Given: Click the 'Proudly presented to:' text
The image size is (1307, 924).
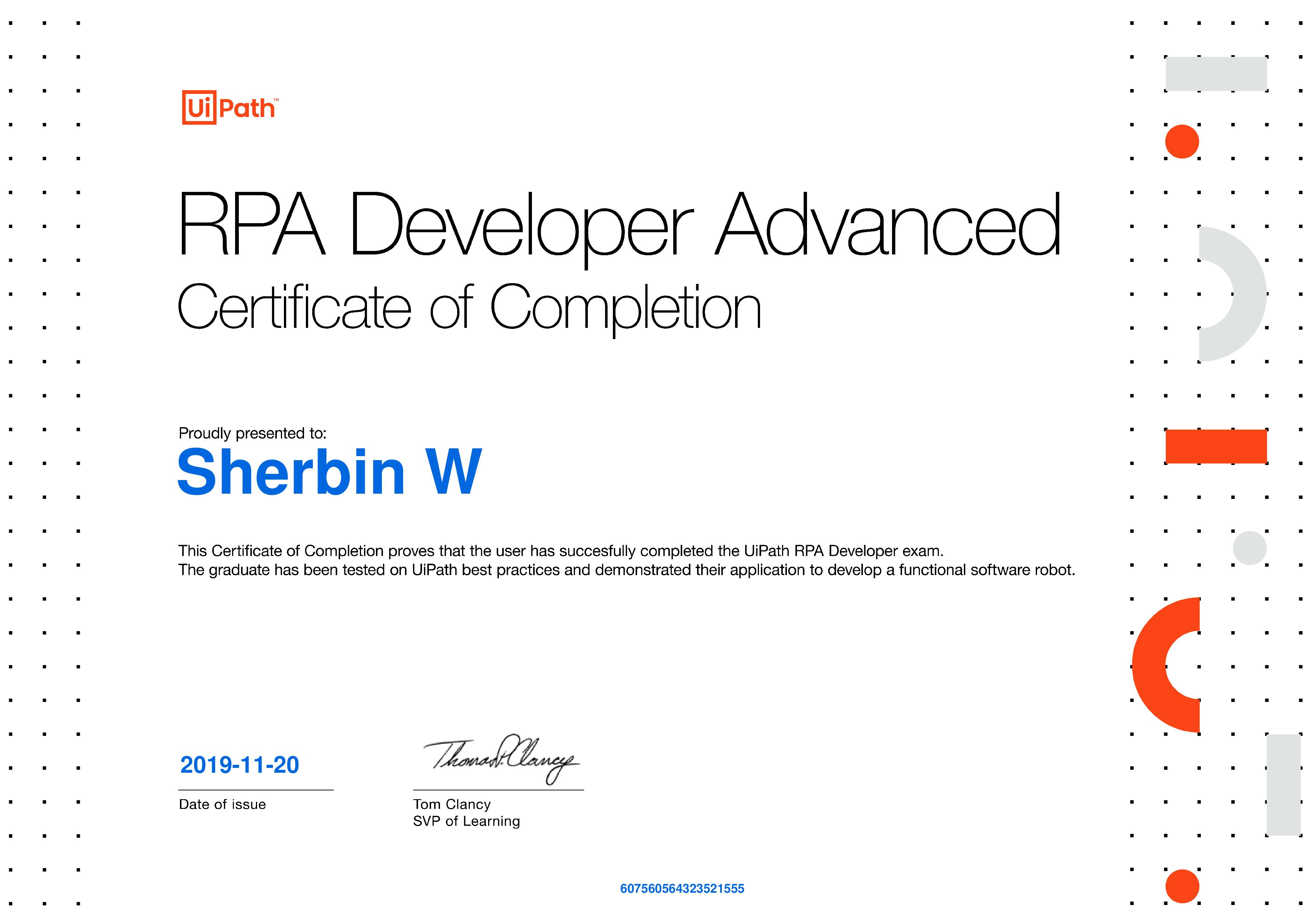Looking at the screenshot, I should (252, 433).
